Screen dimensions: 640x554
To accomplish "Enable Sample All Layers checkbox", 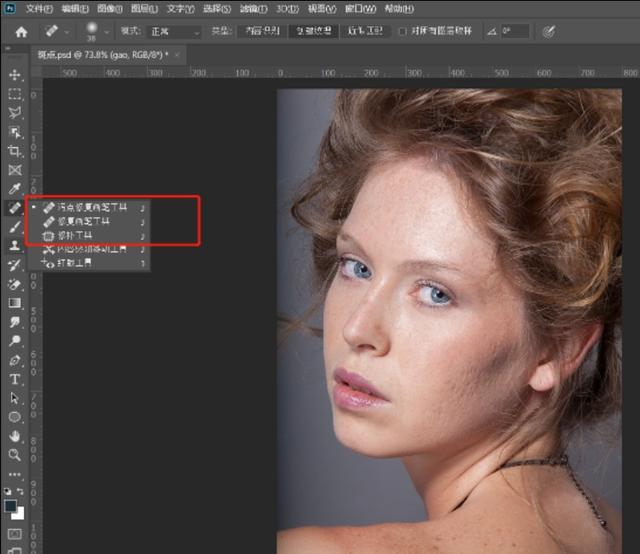I will click(x=403, y=32).
